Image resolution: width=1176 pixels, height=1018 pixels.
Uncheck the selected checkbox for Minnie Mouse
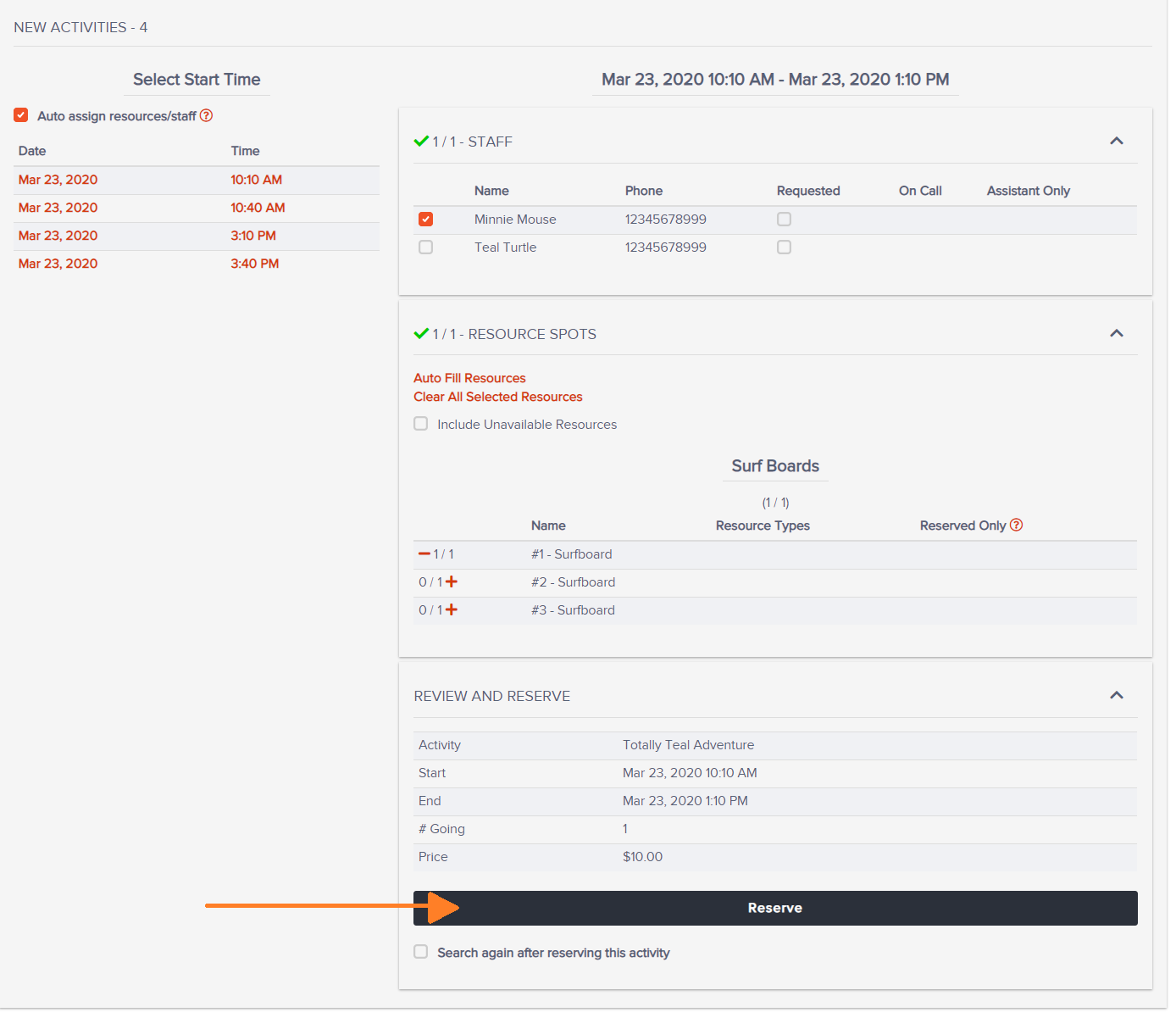pyautogui.click(x=425, y=219)
